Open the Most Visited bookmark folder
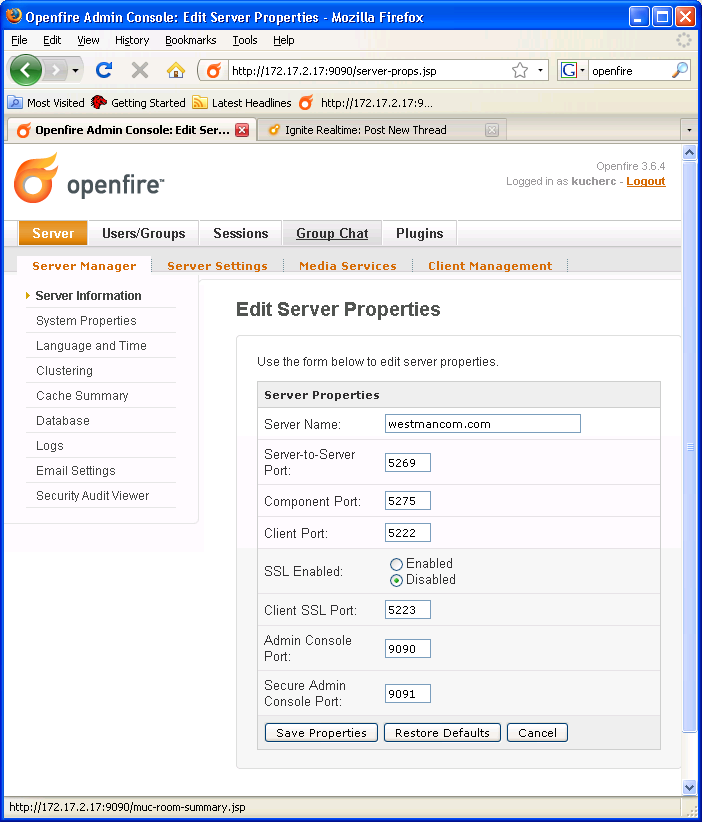Screen dimensions: 702x822 click(46, 103)
